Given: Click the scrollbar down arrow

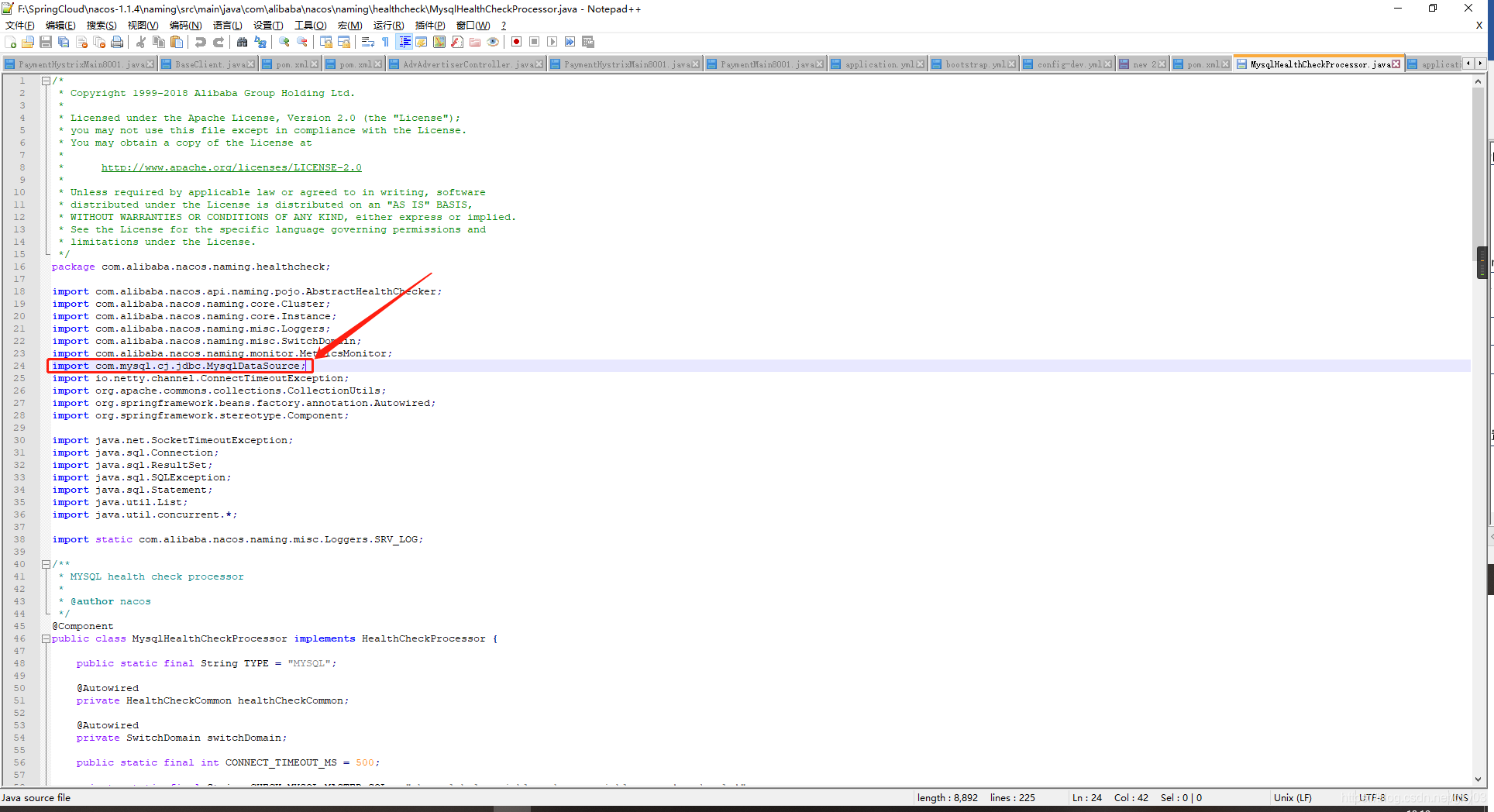Looking at the screenshot, I should [x=1479, y=779].
